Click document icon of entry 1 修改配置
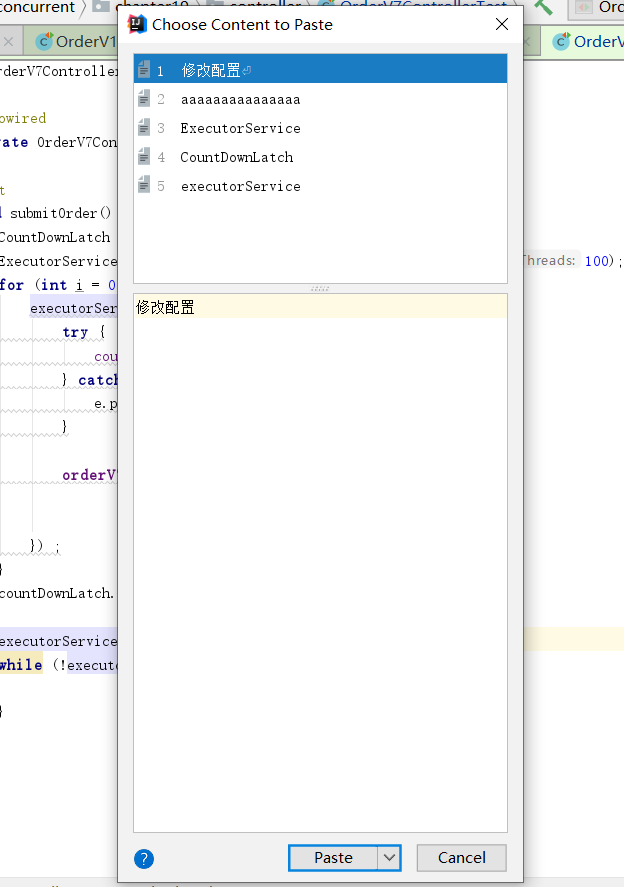 pos(144,70)
